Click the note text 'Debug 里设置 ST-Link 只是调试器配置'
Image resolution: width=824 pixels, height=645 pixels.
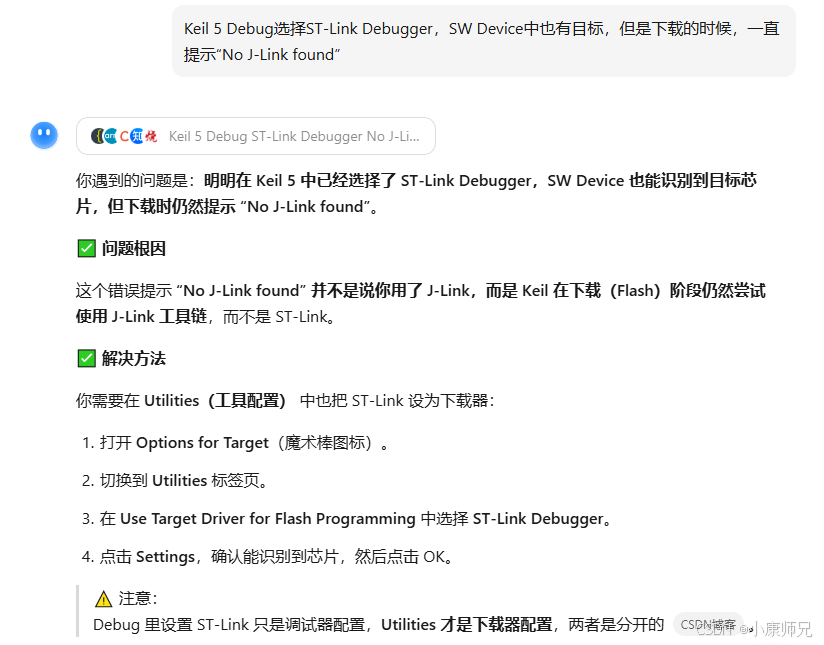[229, 624]
